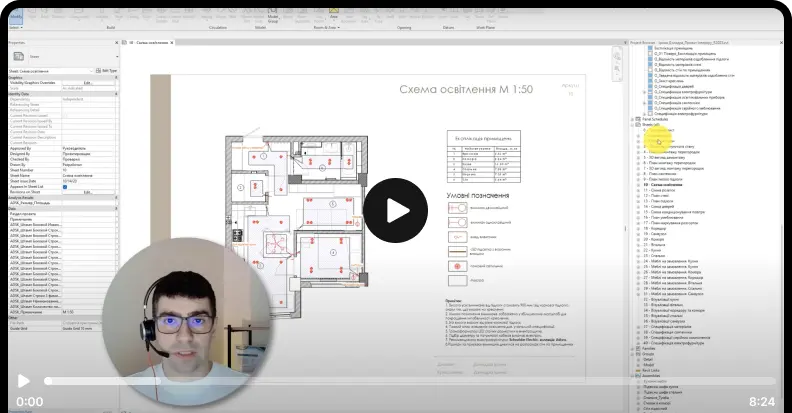The width and height of the screenshot is (792, 413).
Task: Close the Project Browser panel
Action: coord(781,43)
